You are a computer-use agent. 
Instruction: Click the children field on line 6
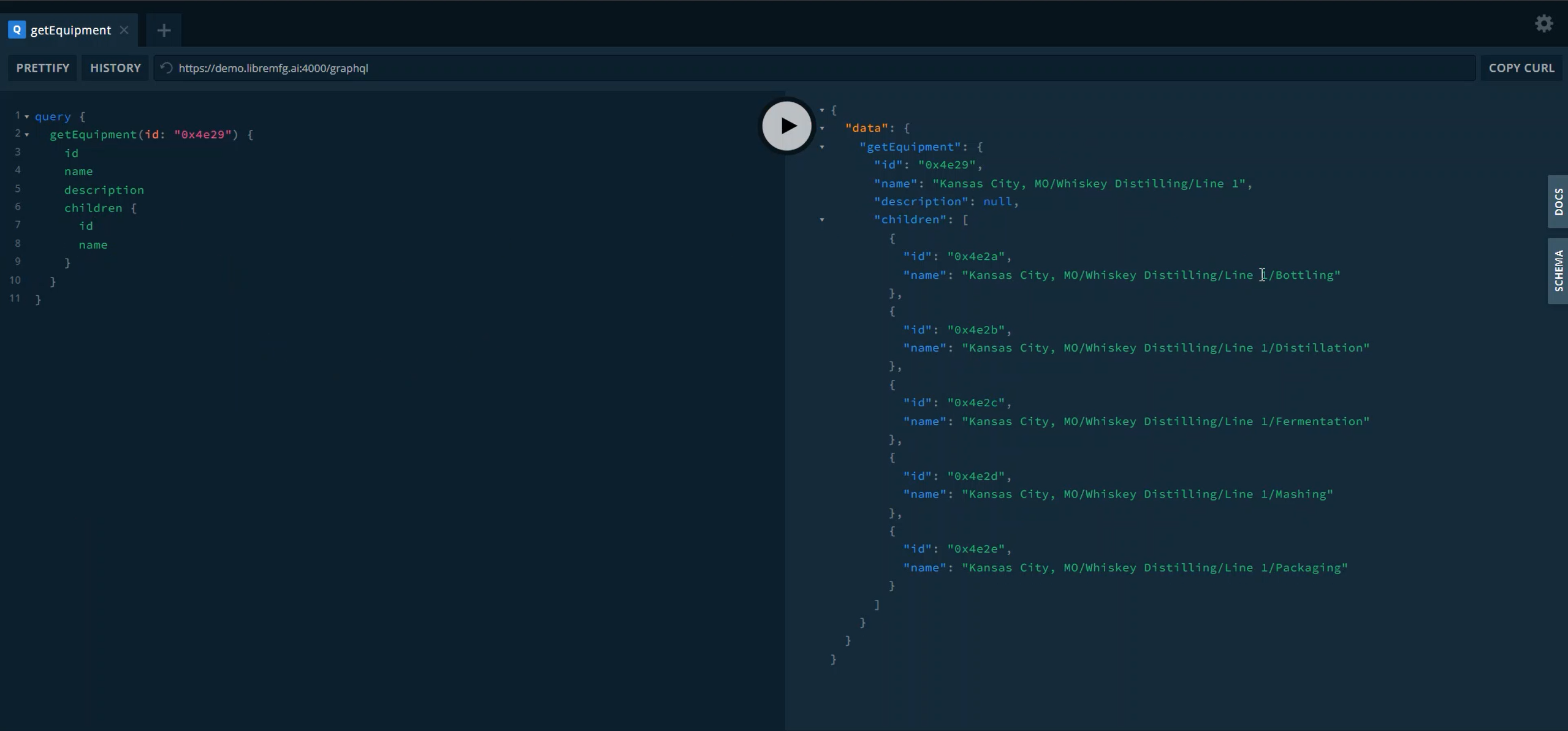pos(93,208)
